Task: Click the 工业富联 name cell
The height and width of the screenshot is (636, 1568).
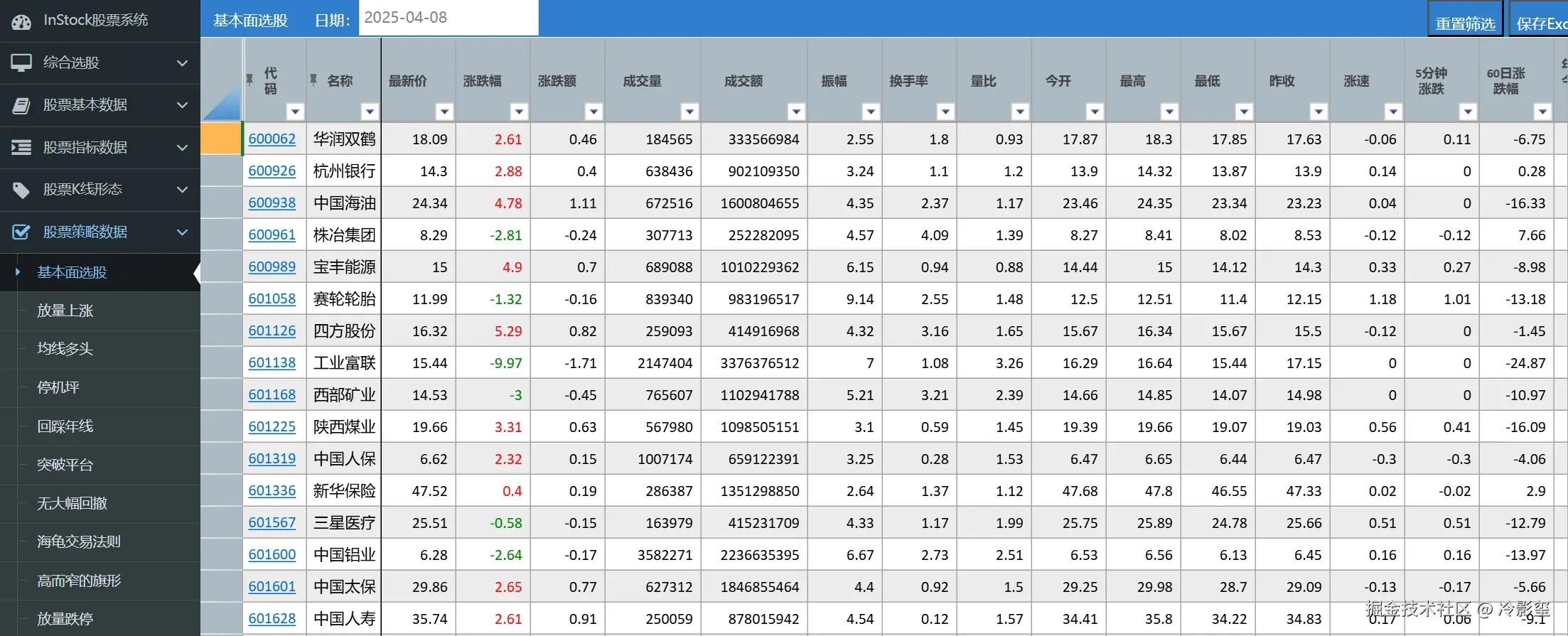Action: tap(344, 363)
